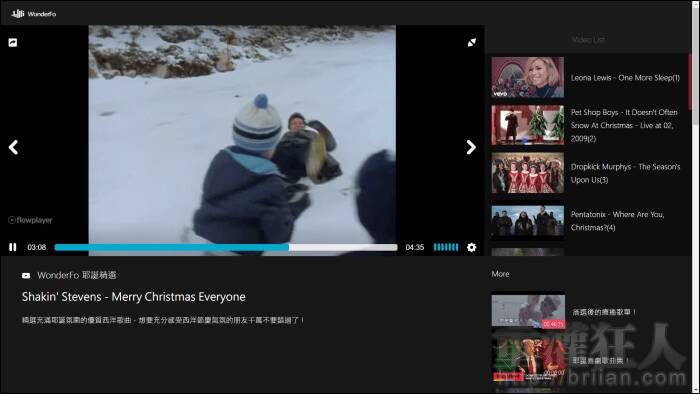This screenshot has height=394, width=700.
Task: Open Dropkick Murphys video thumbnail
Action: (x=528, y=173)
